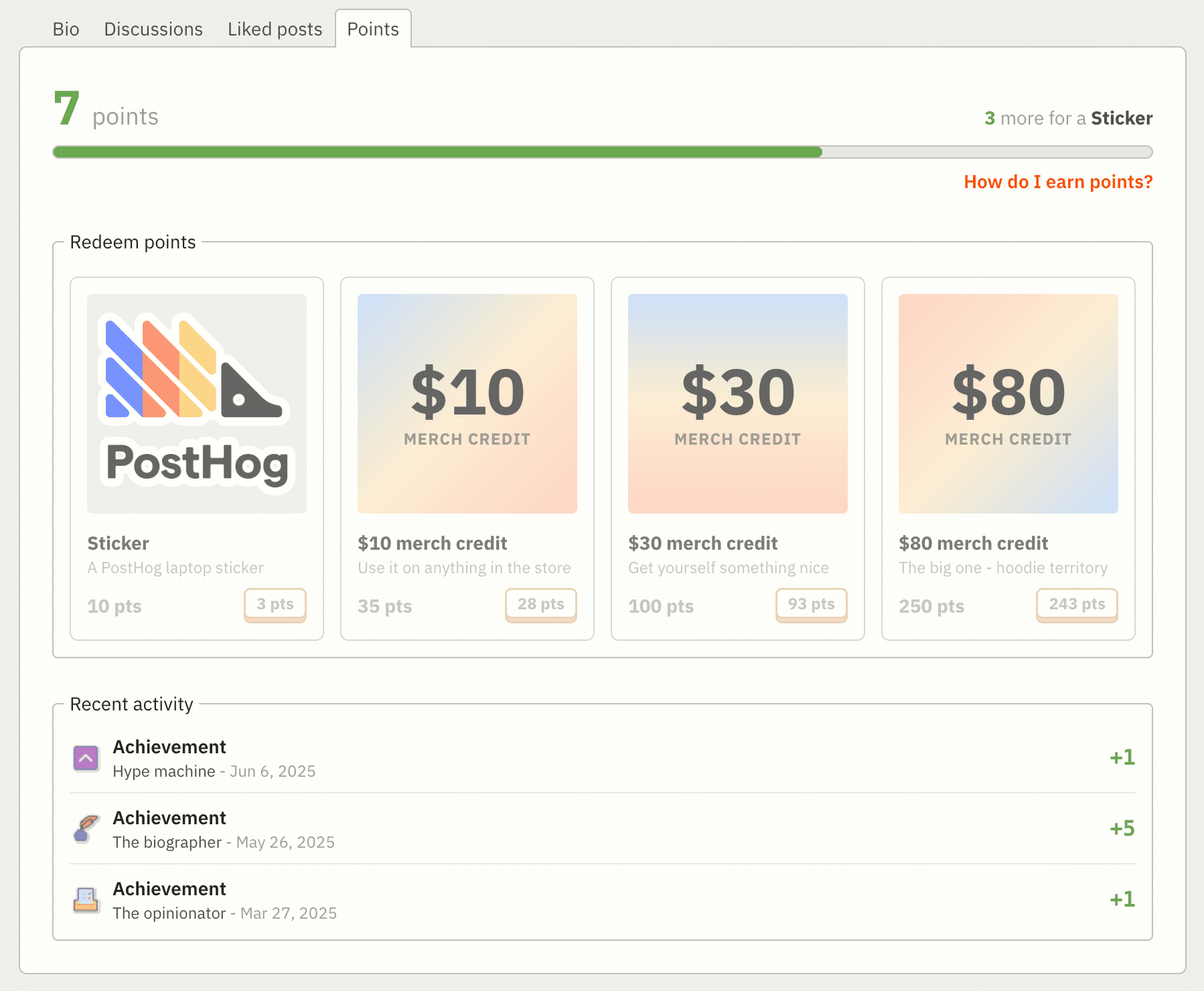Viewport: 1204px width, 991px height.
Task: Click The biographer feather achievement icon
Action: tap(85, 829)
